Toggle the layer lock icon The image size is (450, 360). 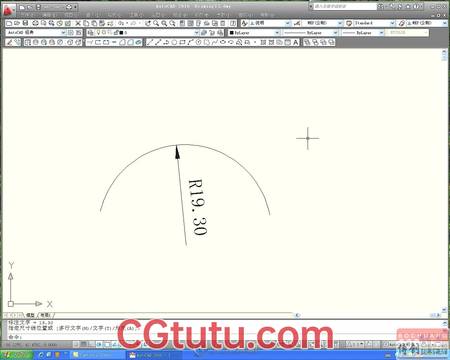(x=116, y=33)
